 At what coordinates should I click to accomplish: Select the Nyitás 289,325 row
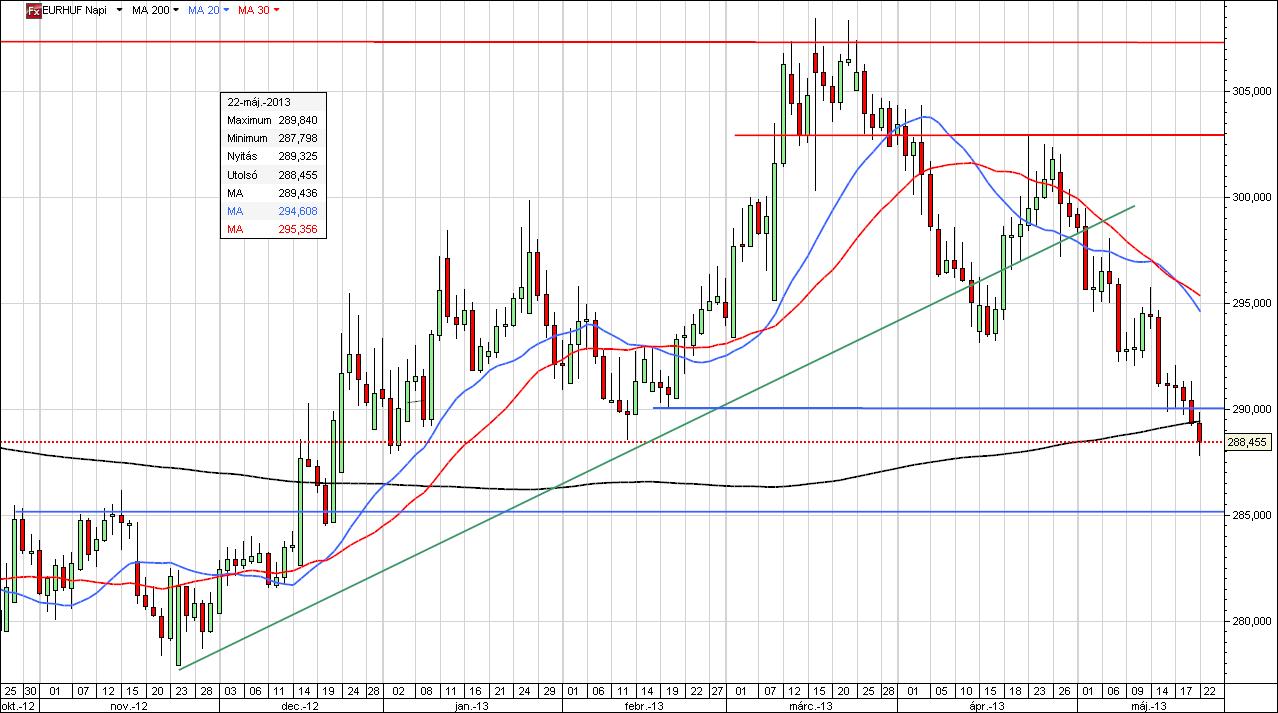[272, 156]
